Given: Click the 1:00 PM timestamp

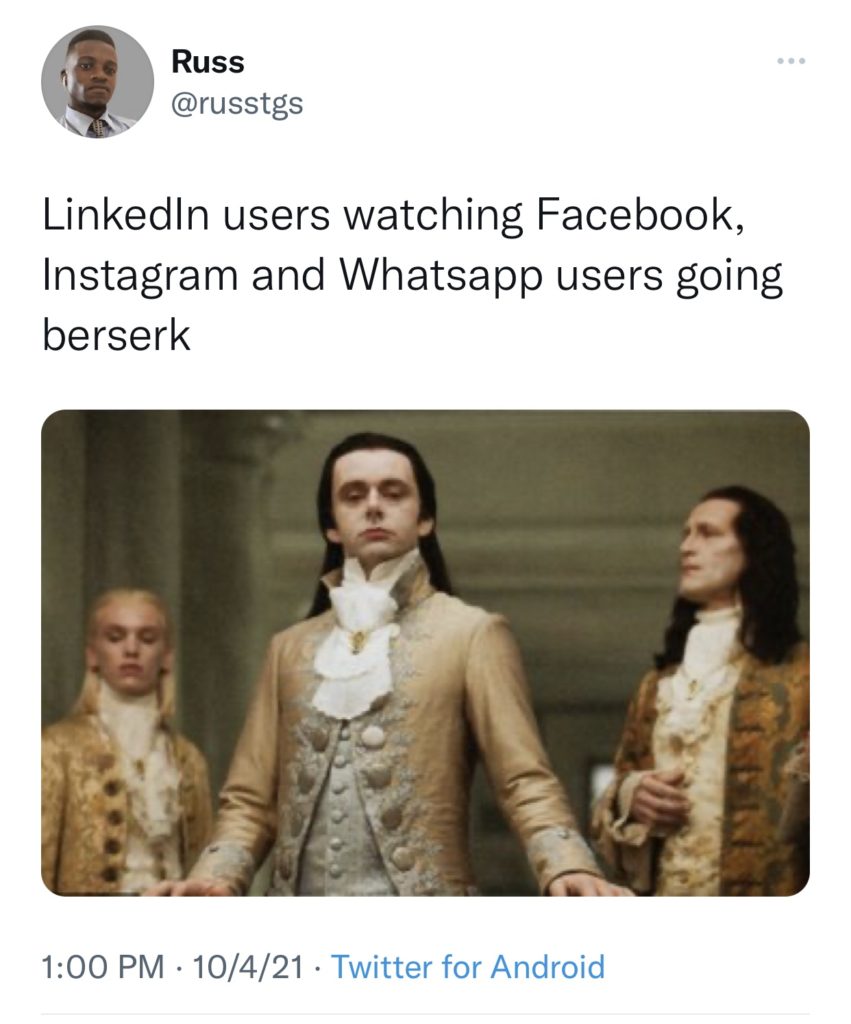Looking at the screenshot, I should point(103,967).
